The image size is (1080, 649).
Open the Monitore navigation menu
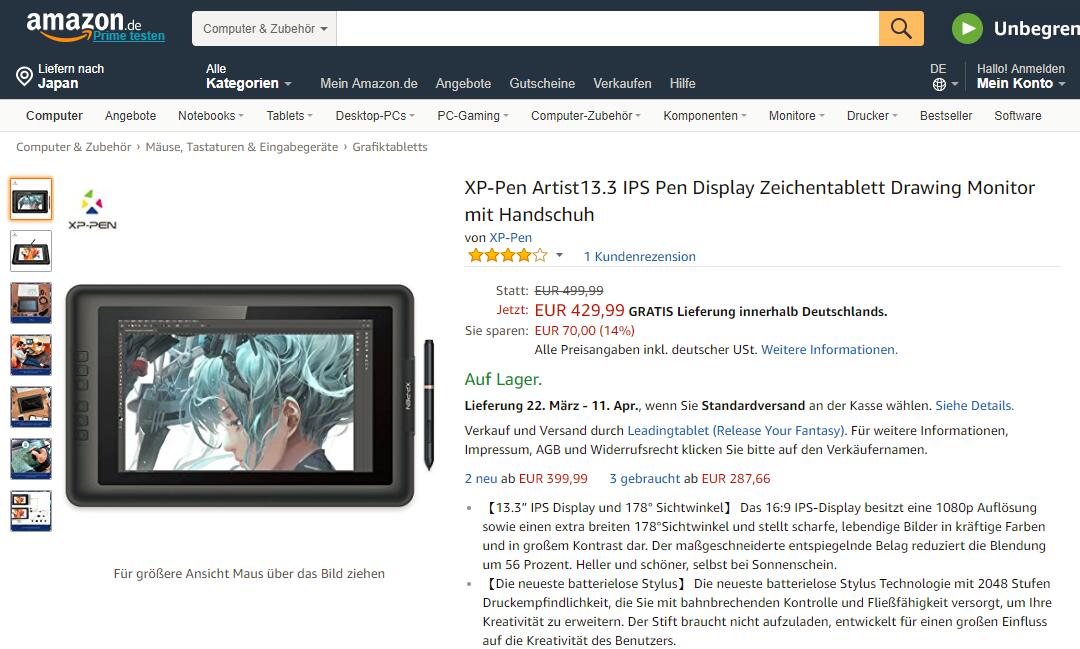[796, 116]
